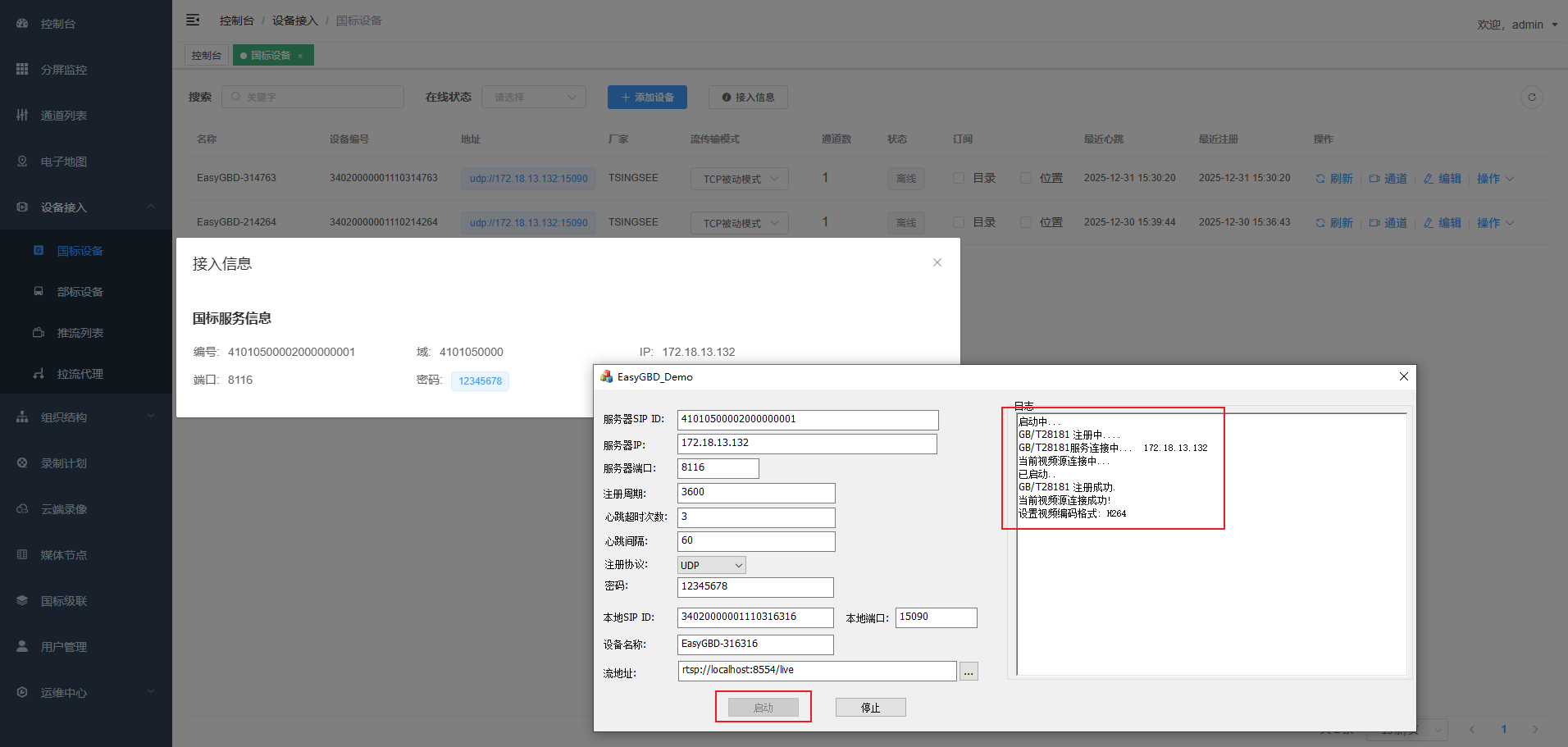Screen dimensions: 1568x747
Task: Click the 云端录像 cloud icon in sidebar
Action: [x=22, y=509]
